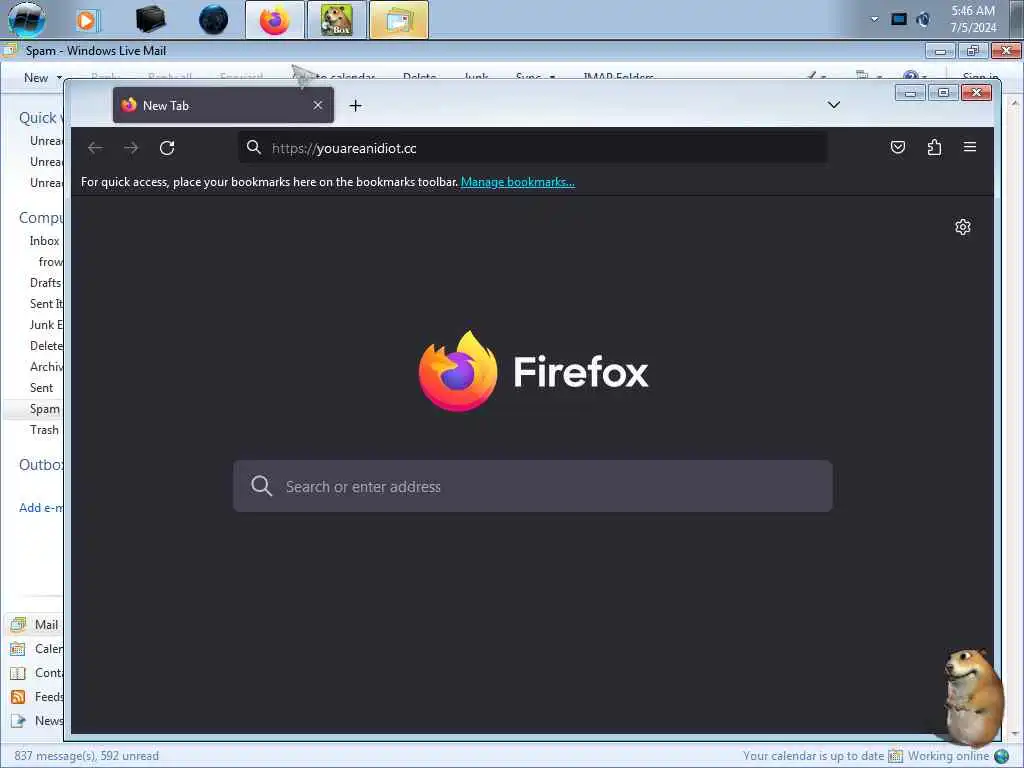1024x768 pixels.
Task: Open Junk folder in Live Mail
Action: coord(46,325)
